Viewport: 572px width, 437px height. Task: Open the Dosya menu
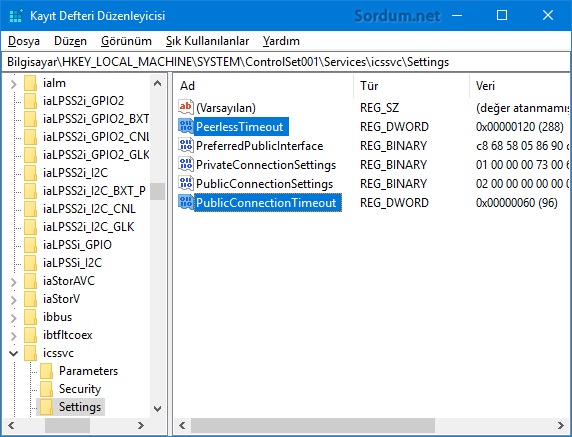tap(24, 41)
